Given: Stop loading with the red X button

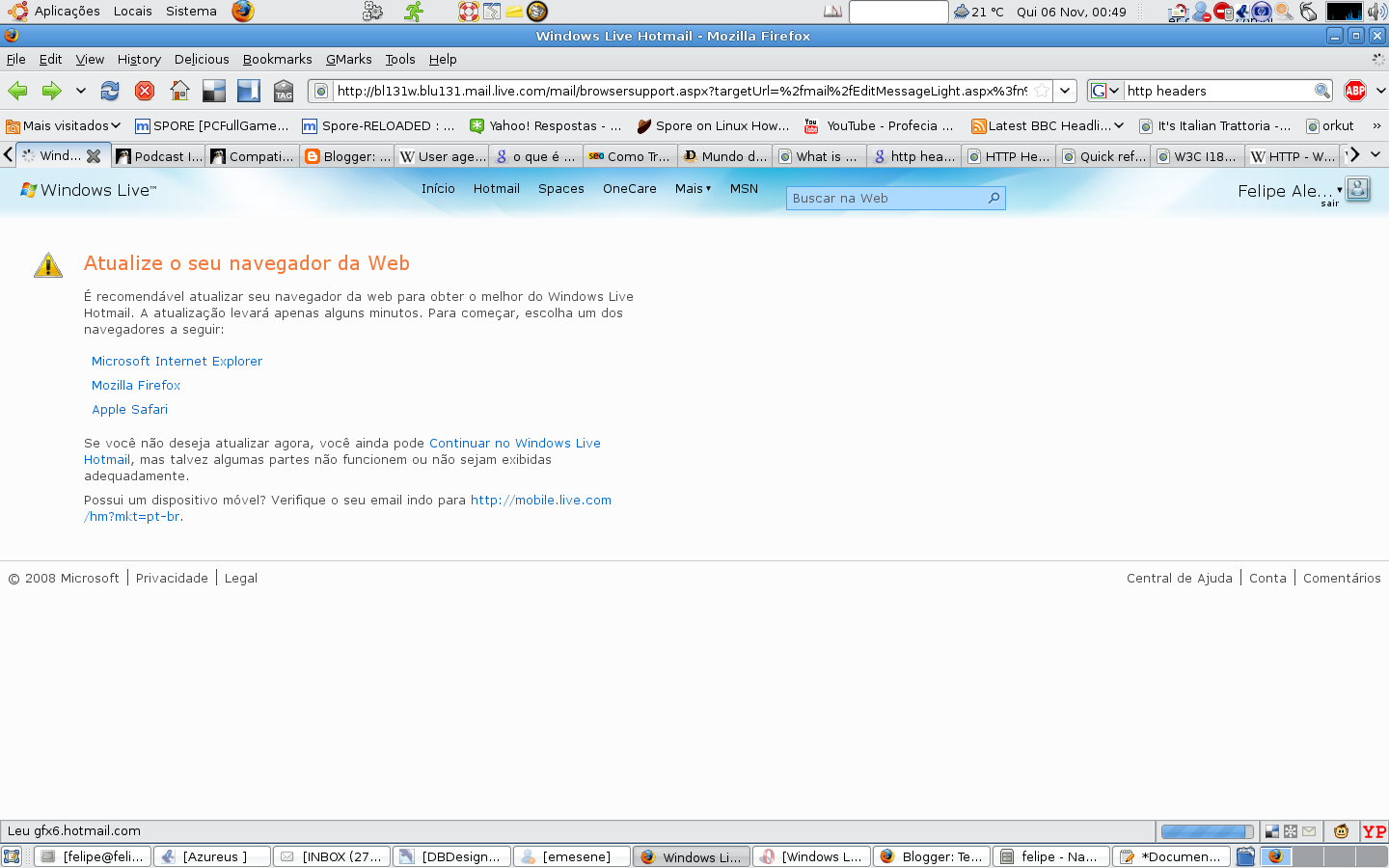Looking at the screenshot, I should click(x=145, y=91).
